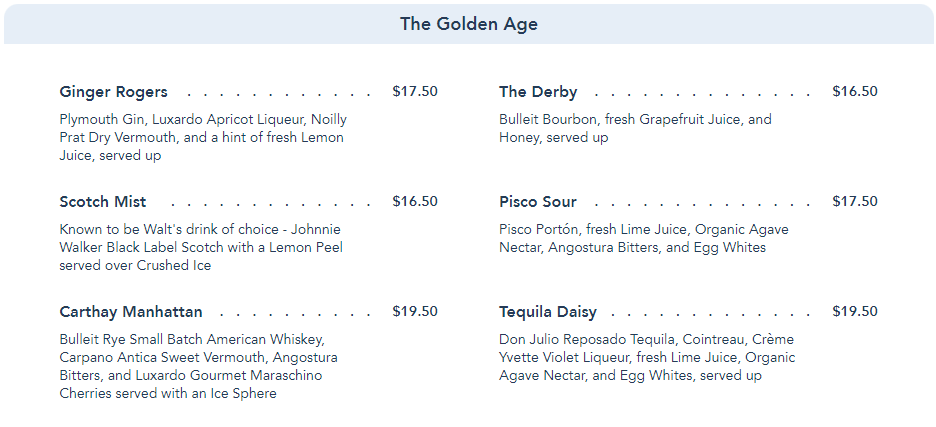
Task: Select the Ginger Rogers drink title
Action: pos(113,92)
